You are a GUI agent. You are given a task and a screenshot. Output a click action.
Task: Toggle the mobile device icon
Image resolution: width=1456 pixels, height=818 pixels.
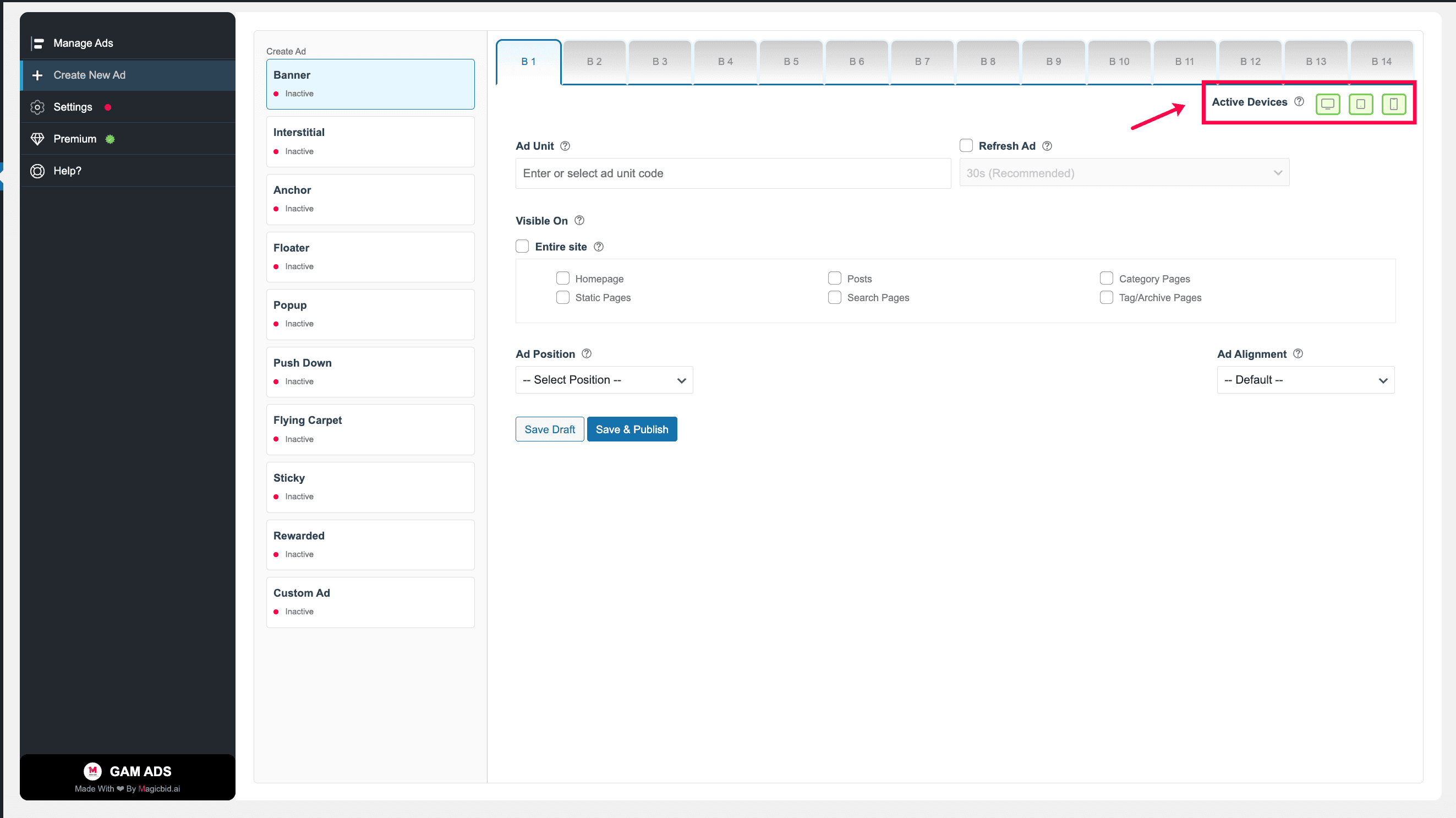tap(1393, 103)
